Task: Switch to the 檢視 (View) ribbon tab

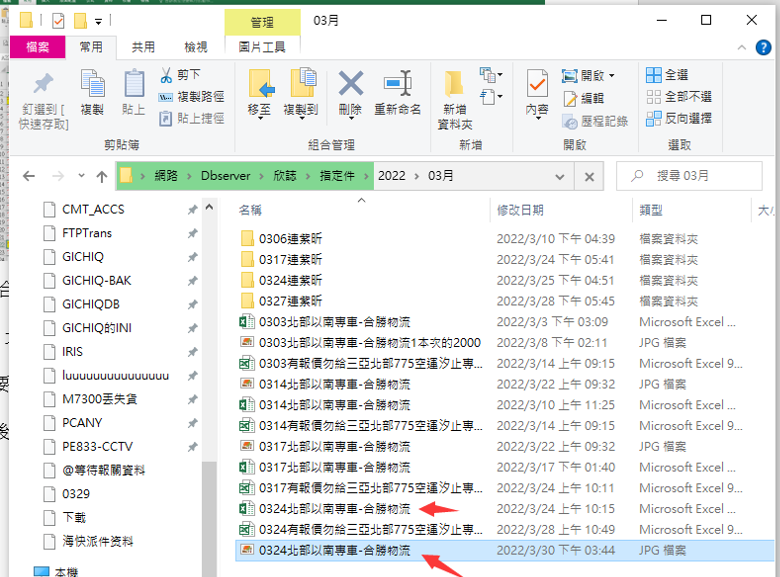Action: 196,46
